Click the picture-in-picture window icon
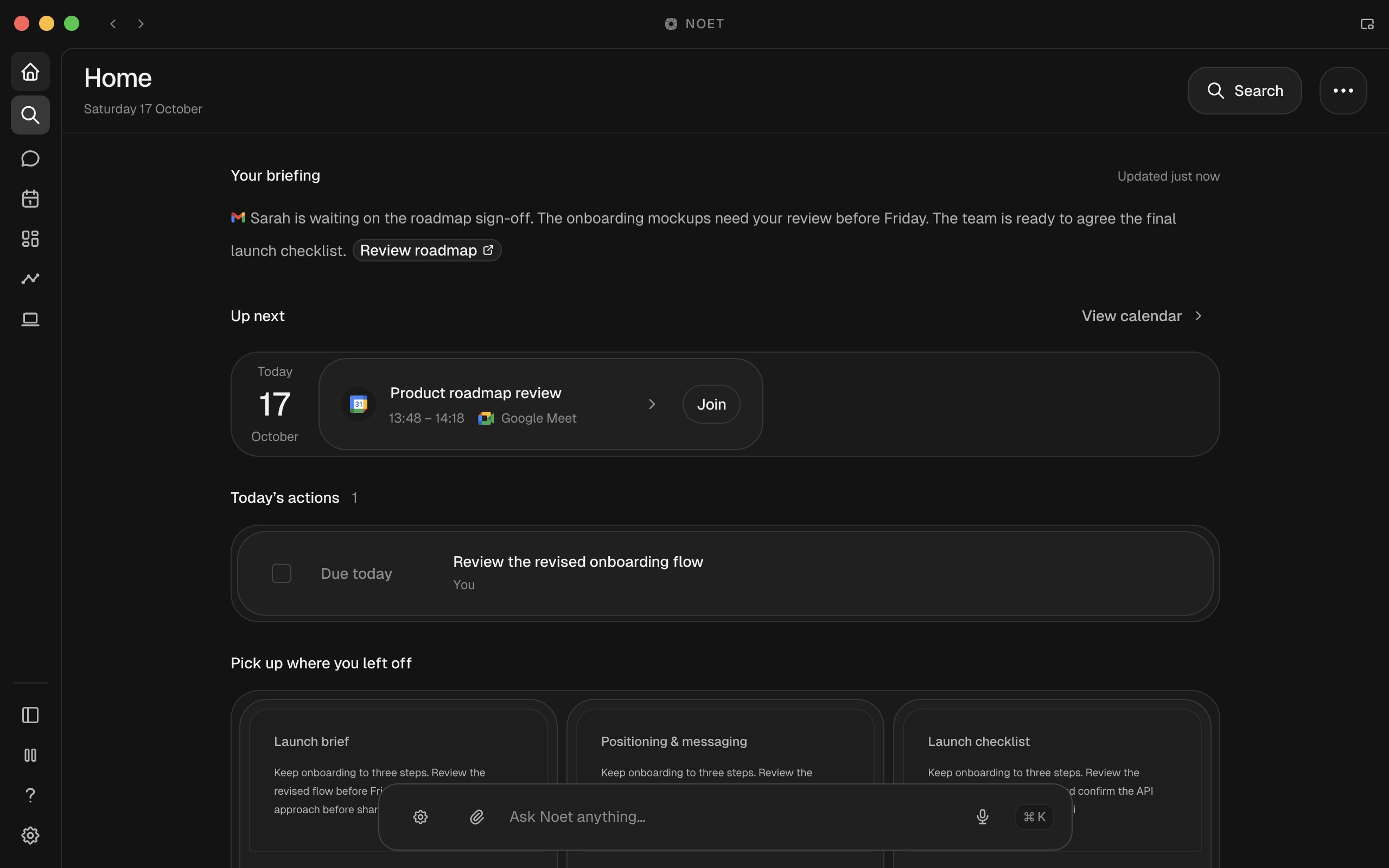 pos(1367,23)
